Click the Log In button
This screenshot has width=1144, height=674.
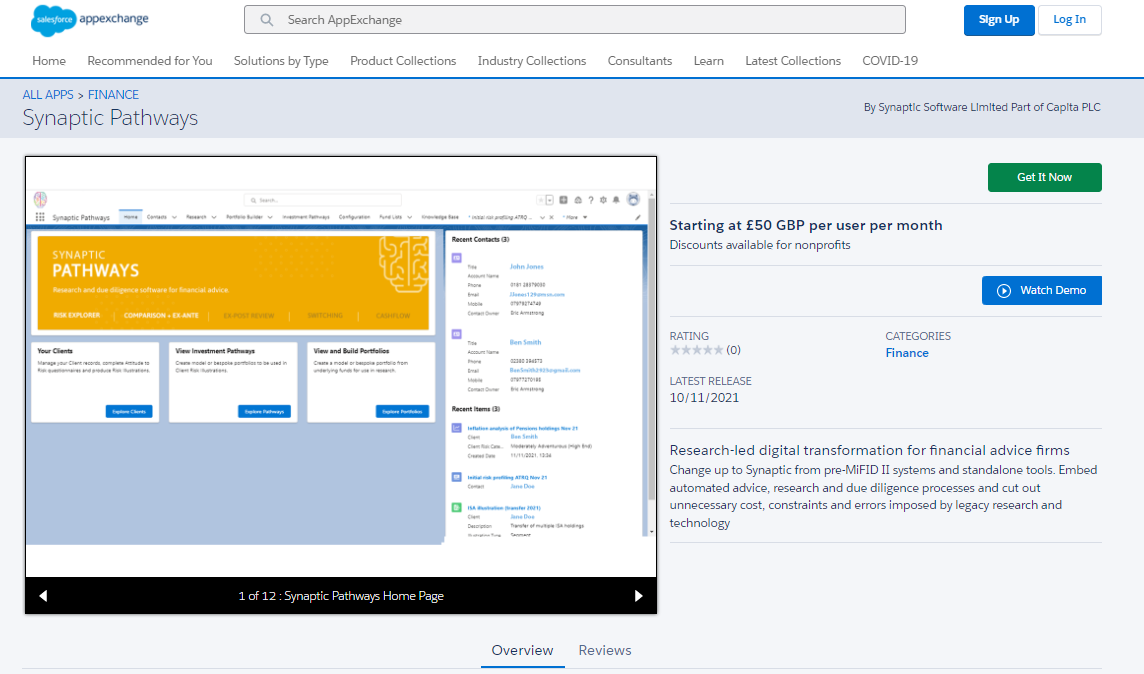coord(1069,20)
